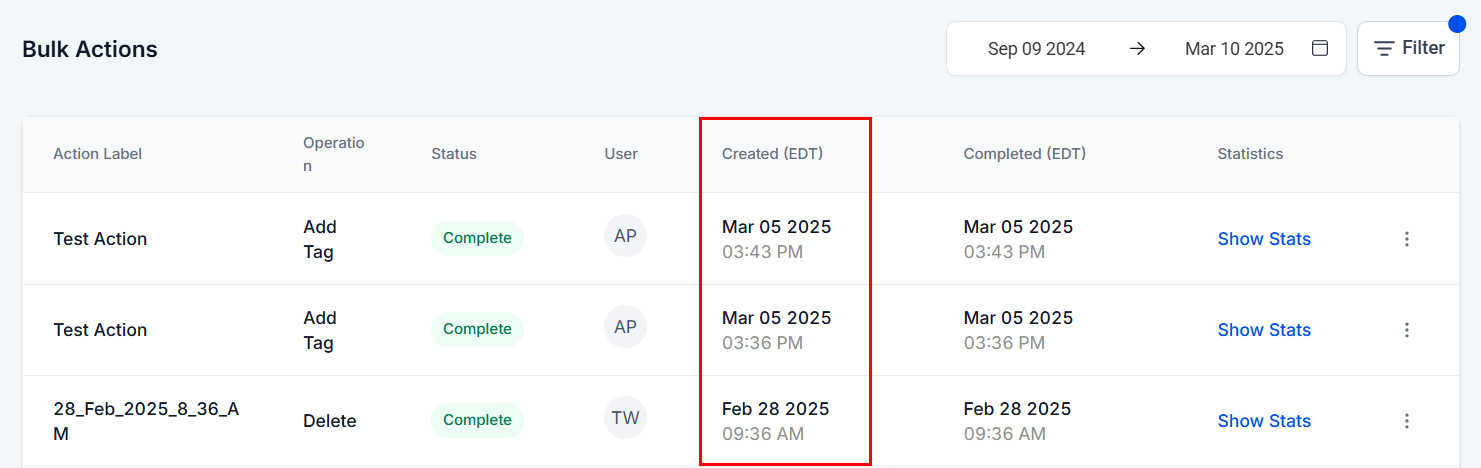This screenshot has height=468, width=1481.
Task: Show Stats for the Feb 28 Delete action
Action: (1264, 421)
